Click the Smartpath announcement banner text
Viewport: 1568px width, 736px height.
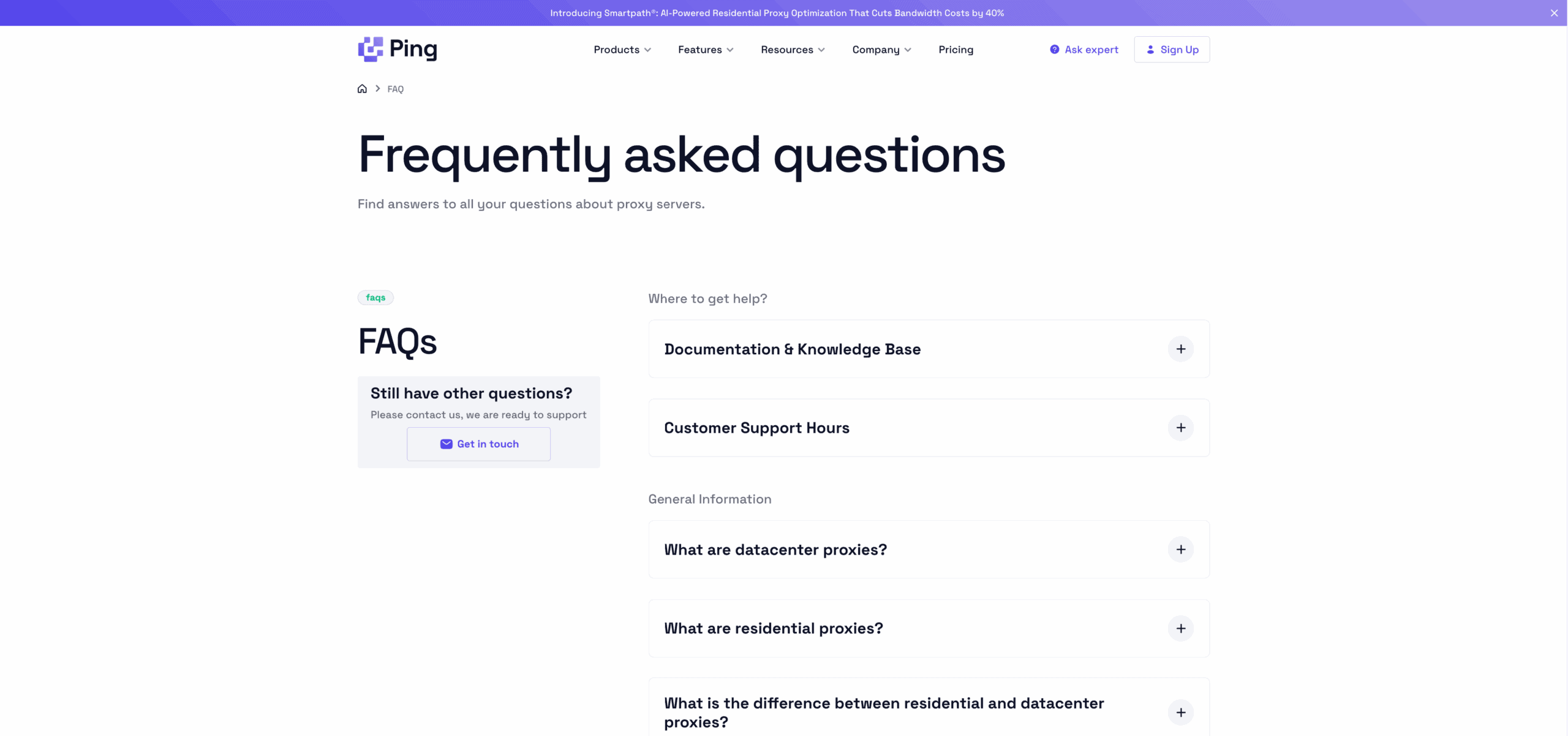(x=777, y=13)
